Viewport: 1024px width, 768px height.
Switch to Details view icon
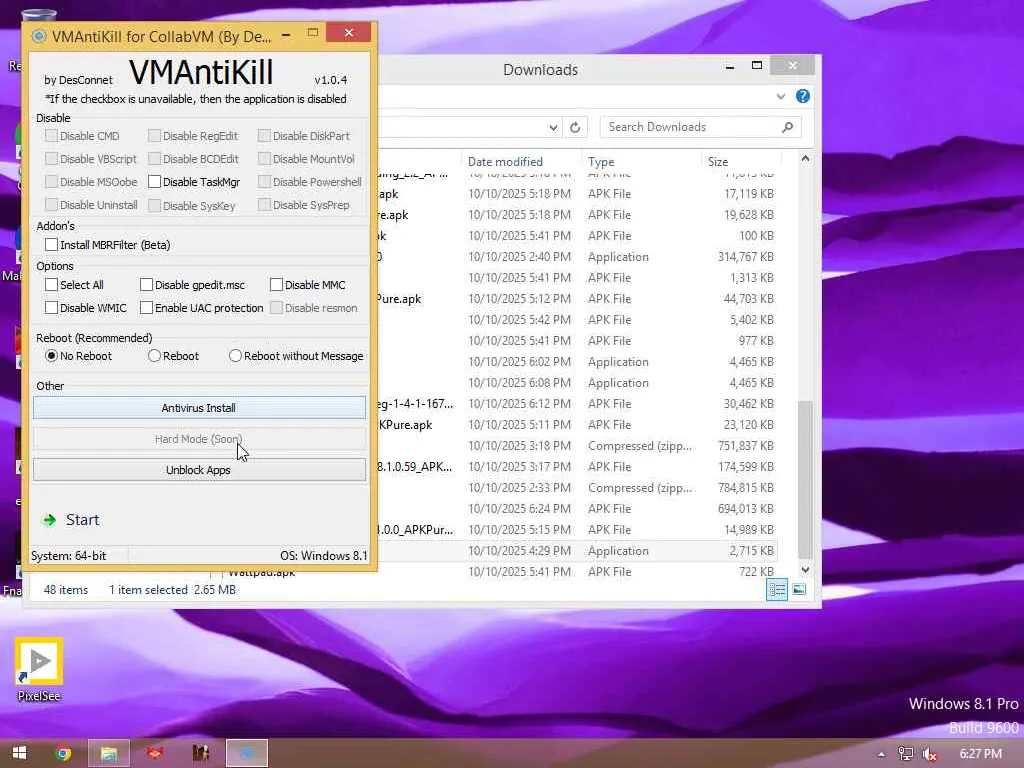click(776, 590)
